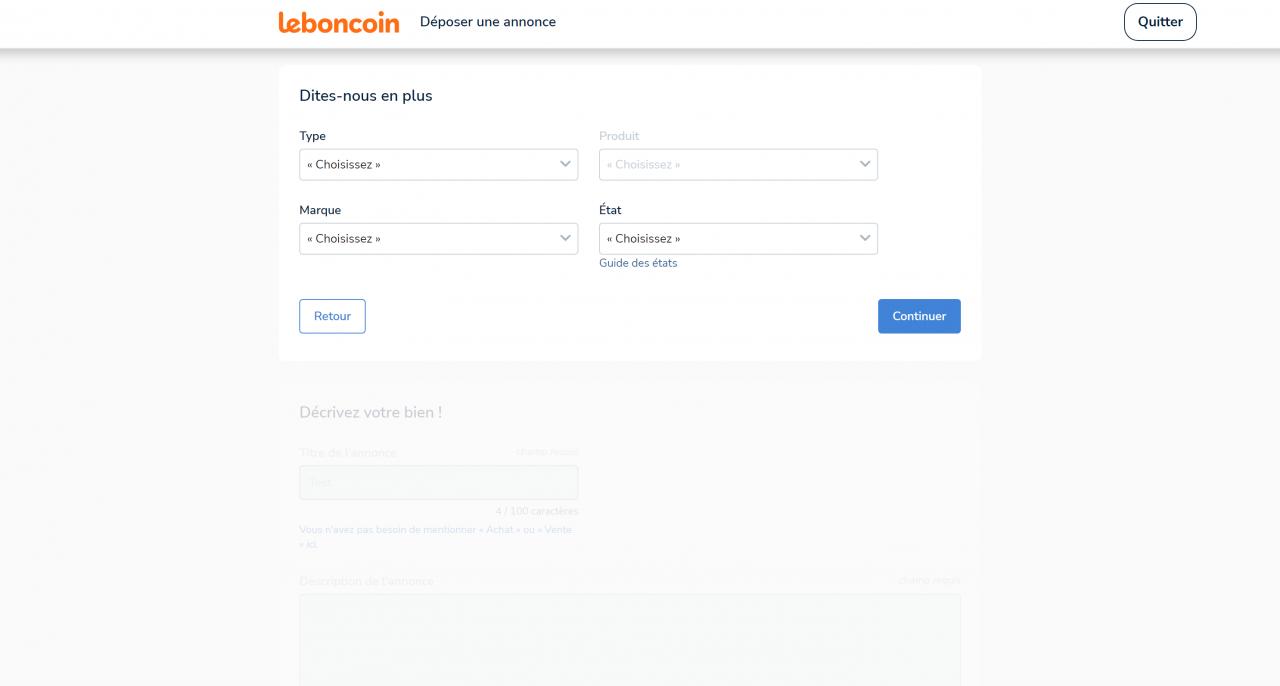This screenshot has width=1280, height=686.
Task: Click the Dites-nous en plus heading
Action: click(x=366, y=96)
